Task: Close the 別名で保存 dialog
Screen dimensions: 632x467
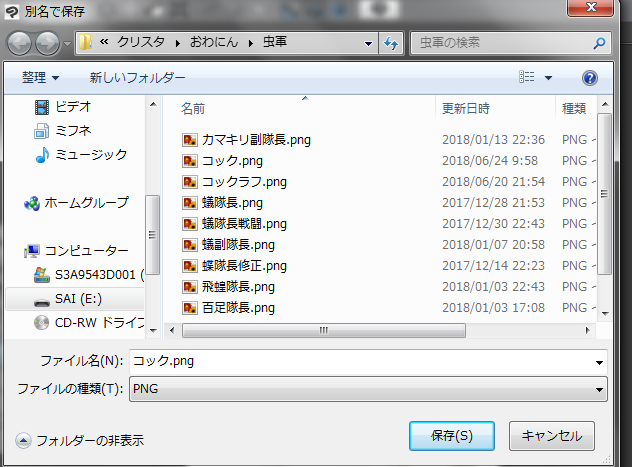Action: [x=590, y=7]
